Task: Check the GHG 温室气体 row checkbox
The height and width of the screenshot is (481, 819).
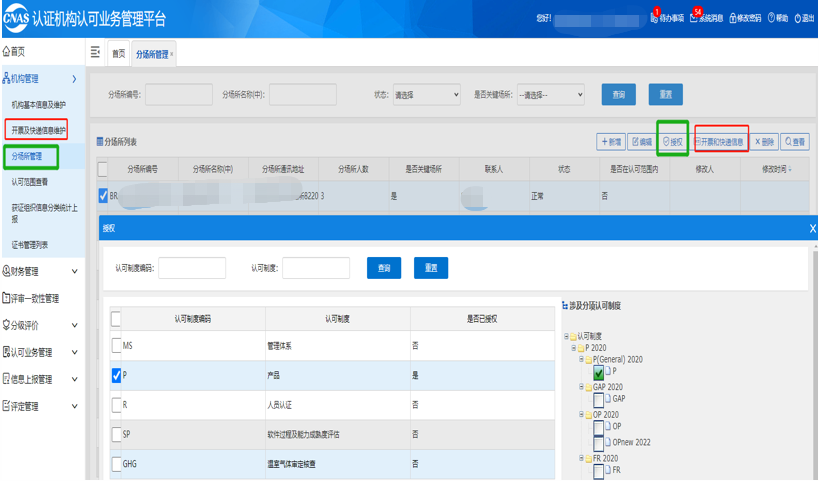Action: pyautogui.click(x=116, y=464)
